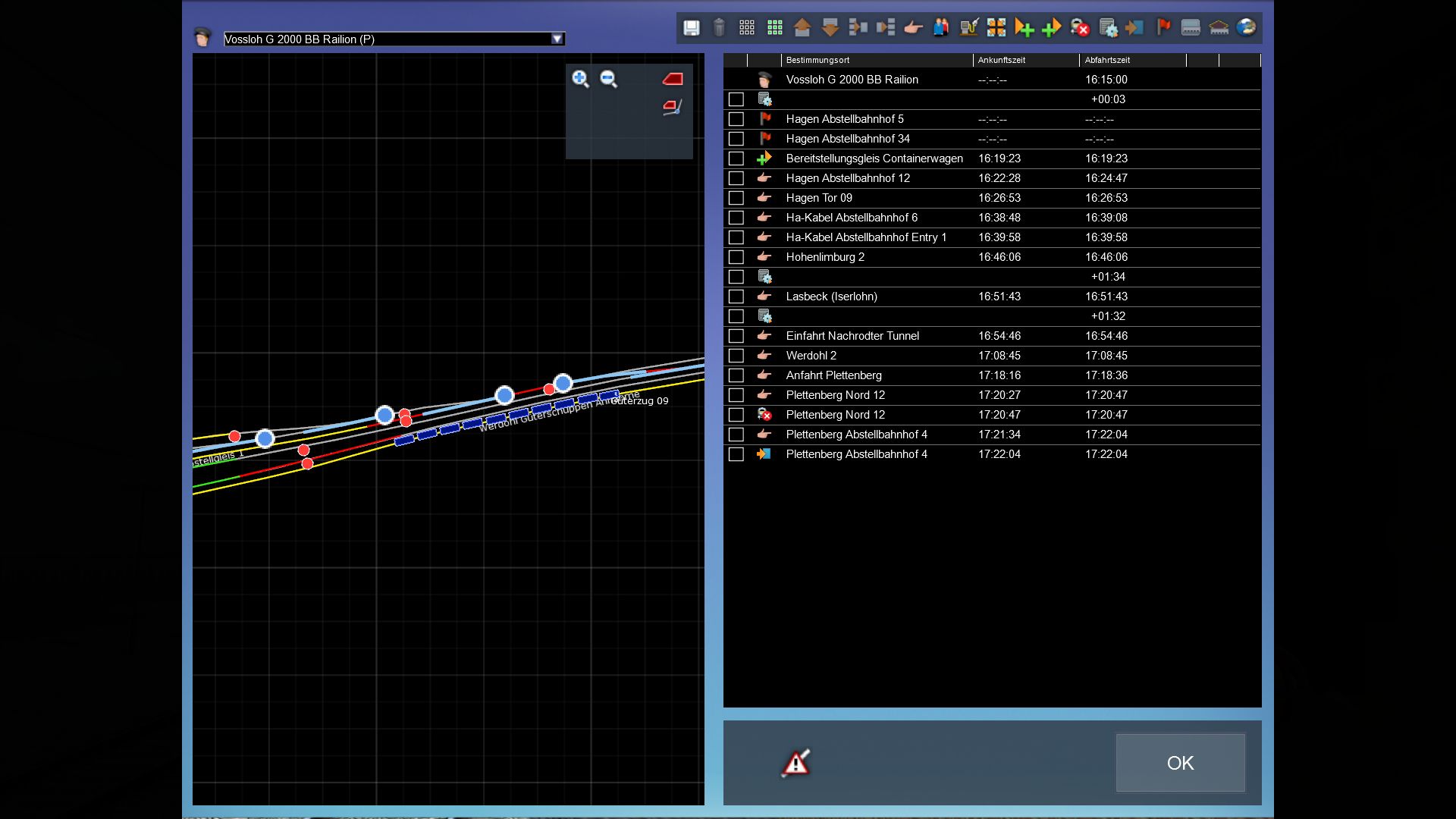This screenshot has height=819, width=1456.
Task: Zoom out on the track map
Action: pos(608,79)
